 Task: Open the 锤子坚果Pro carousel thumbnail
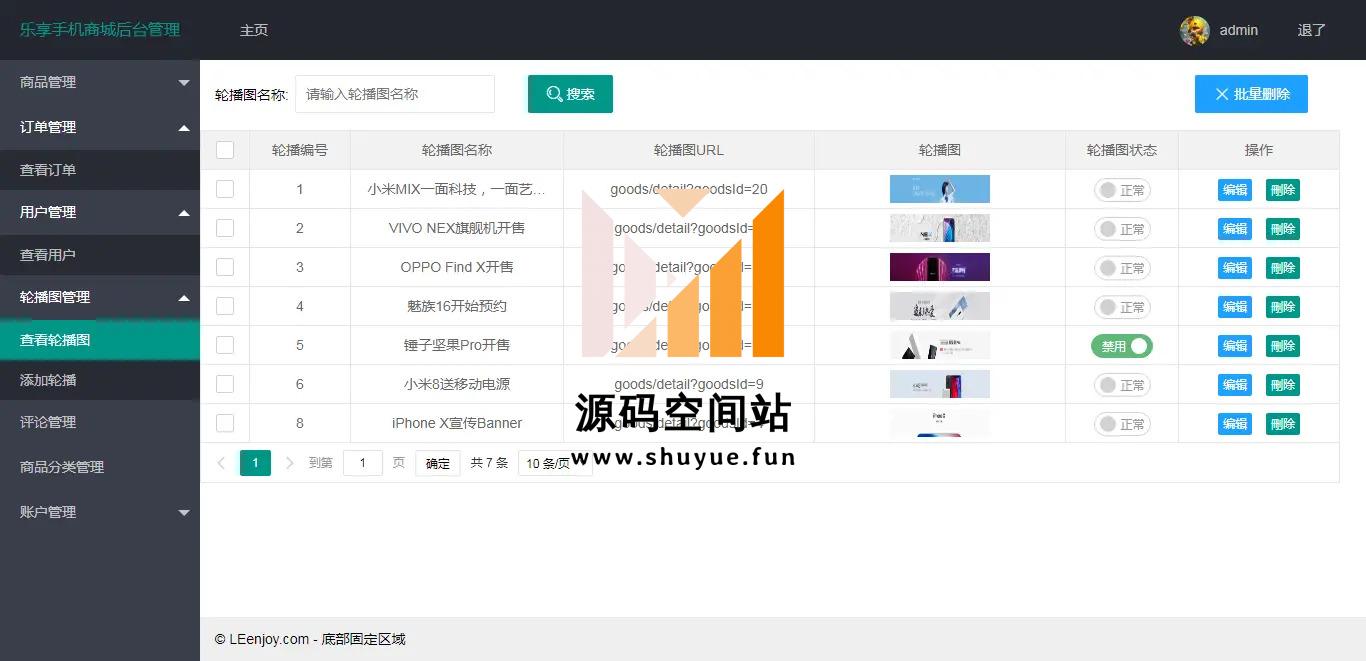(x=940, y=345)
